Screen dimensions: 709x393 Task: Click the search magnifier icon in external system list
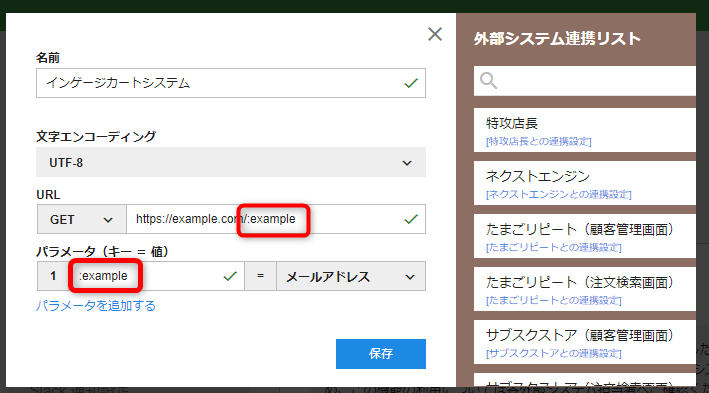point(488,81)
